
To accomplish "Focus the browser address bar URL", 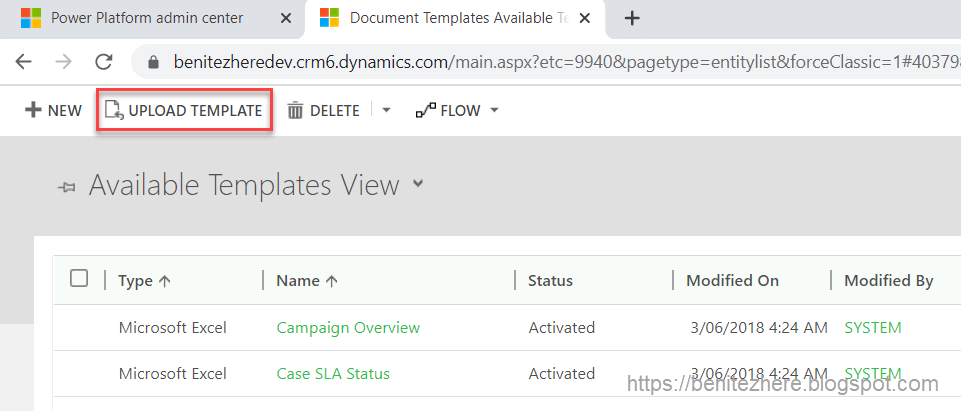I will point(567,62).
